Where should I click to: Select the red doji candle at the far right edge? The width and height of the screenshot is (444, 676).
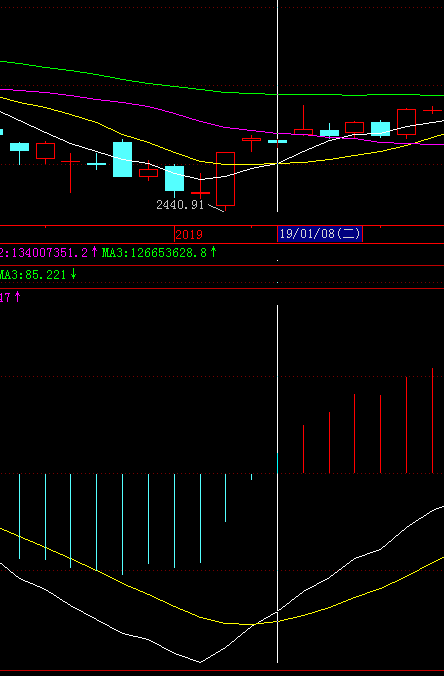tap(432, 111)
